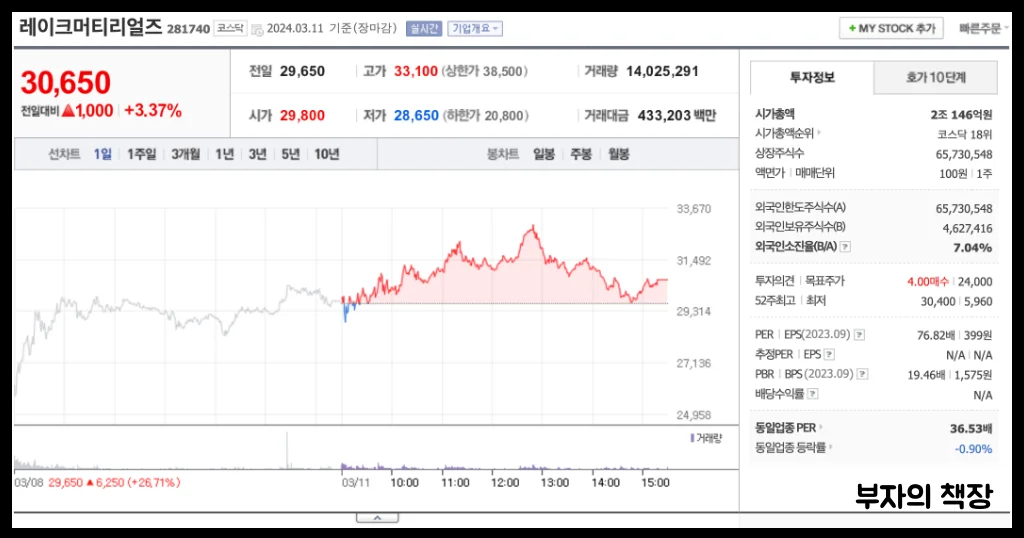Open help icon beside 외국인소진율(B/A)
The width and height of the screenshot is (1024, 538).
[x=845, y=247]
